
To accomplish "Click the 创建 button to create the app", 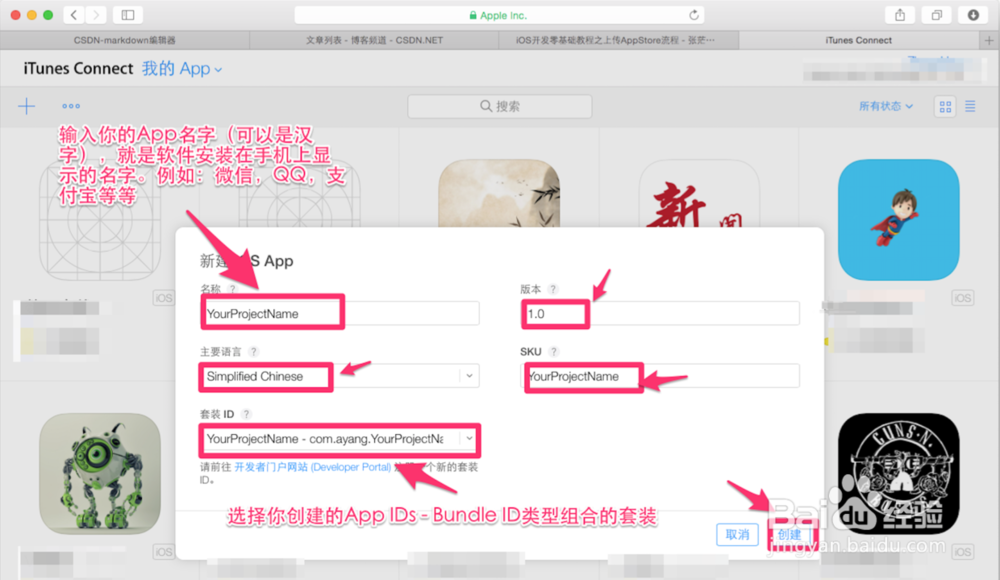I will (x=790, y=534).
